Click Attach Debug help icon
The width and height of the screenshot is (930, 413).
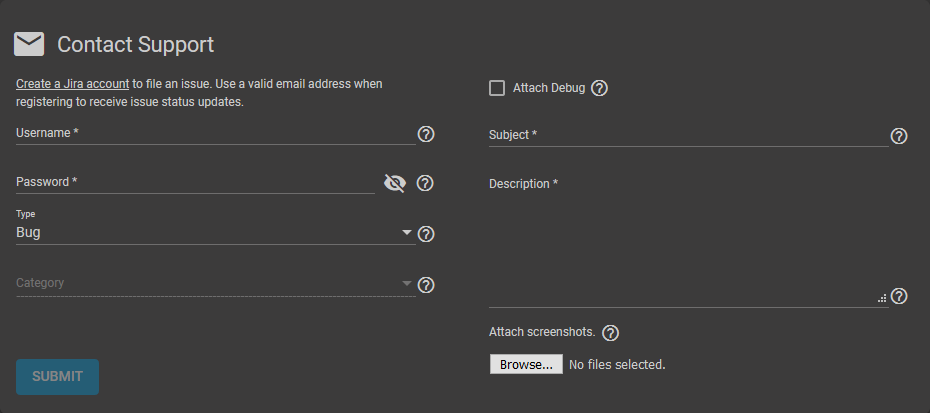600,88
